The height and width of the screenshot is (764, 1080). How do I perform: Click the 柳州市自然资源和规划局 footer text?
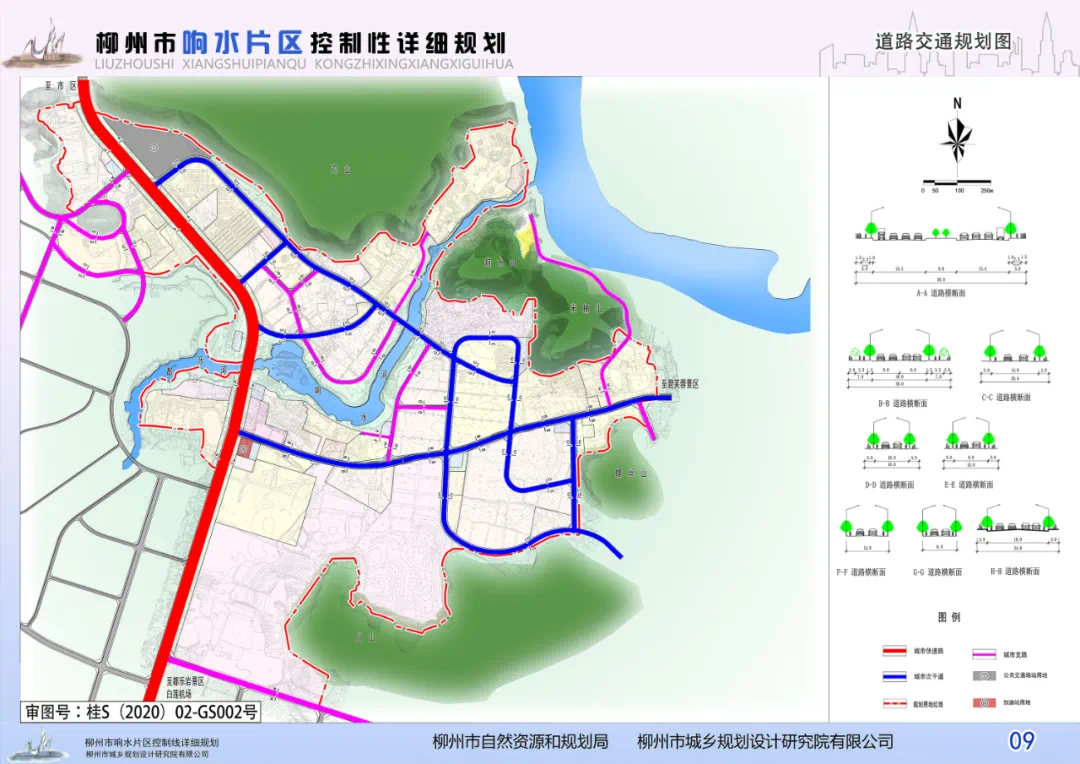520,742
